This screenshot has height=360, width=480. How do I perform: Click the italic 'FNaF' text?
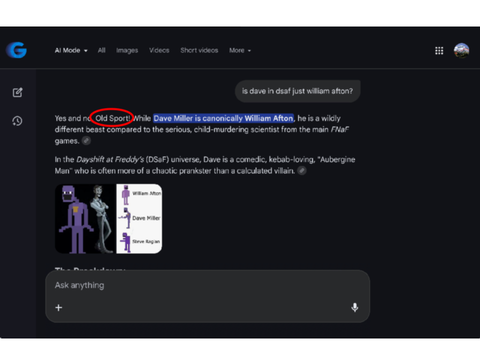339,129
